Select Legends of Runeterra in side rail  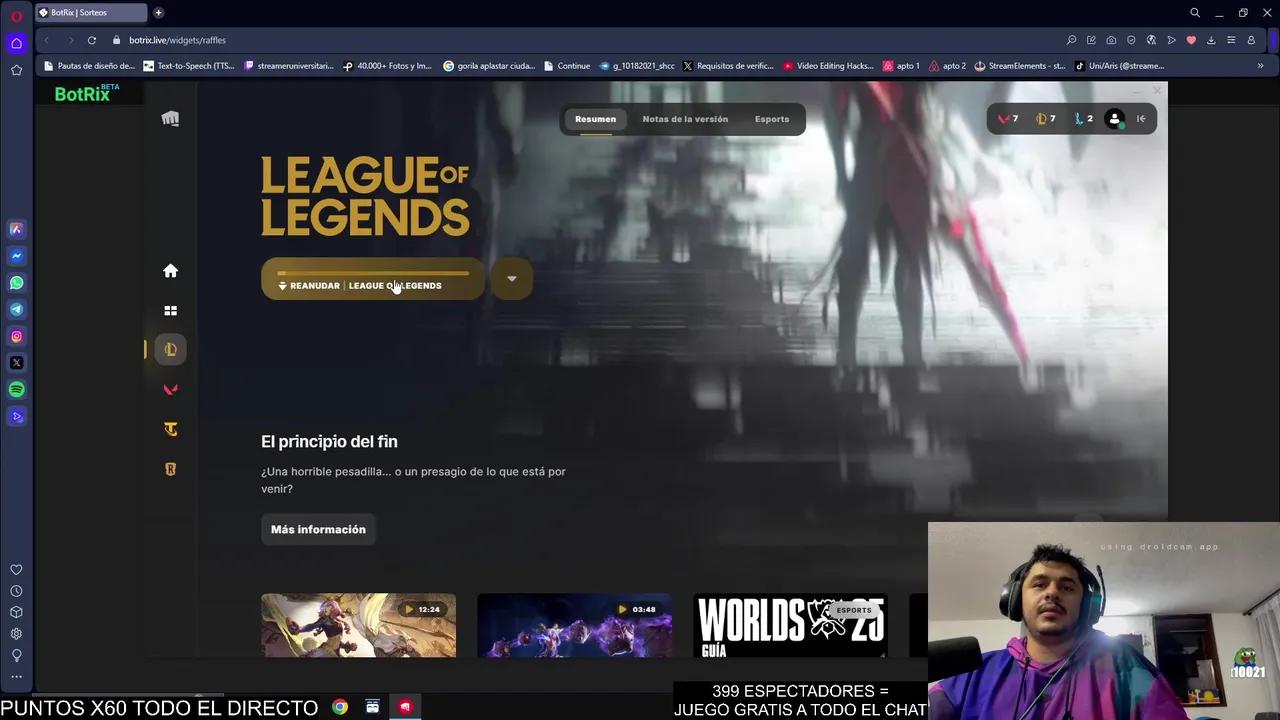pyautogui.click(x=170, y=469)
